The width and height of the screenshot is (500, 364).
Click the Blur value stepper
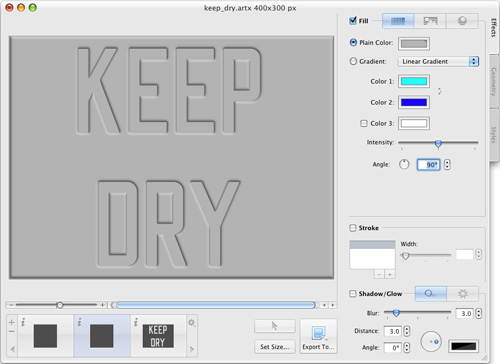pos(479,313)
